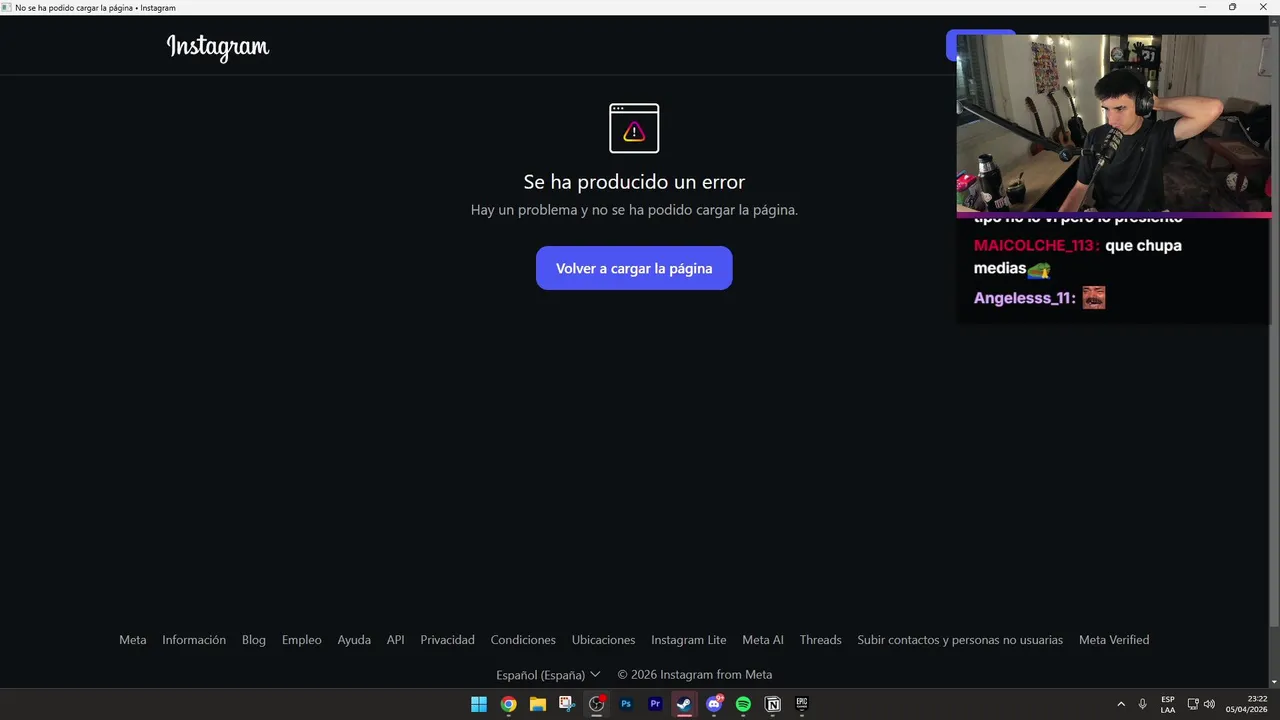The image size is (1280, 720).
Task: Open the Ayuda footer link
Action: tap(354, 640)
